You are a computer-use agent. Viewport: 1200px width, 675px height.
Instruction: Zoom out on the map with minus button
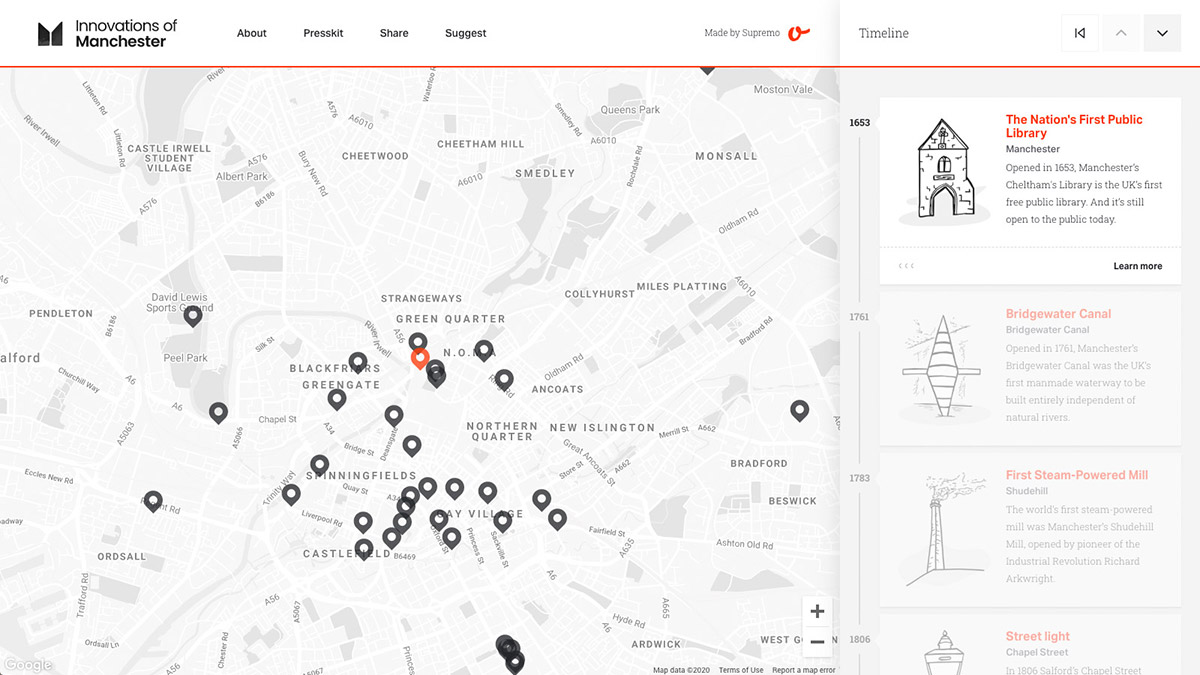pos(817,641)
